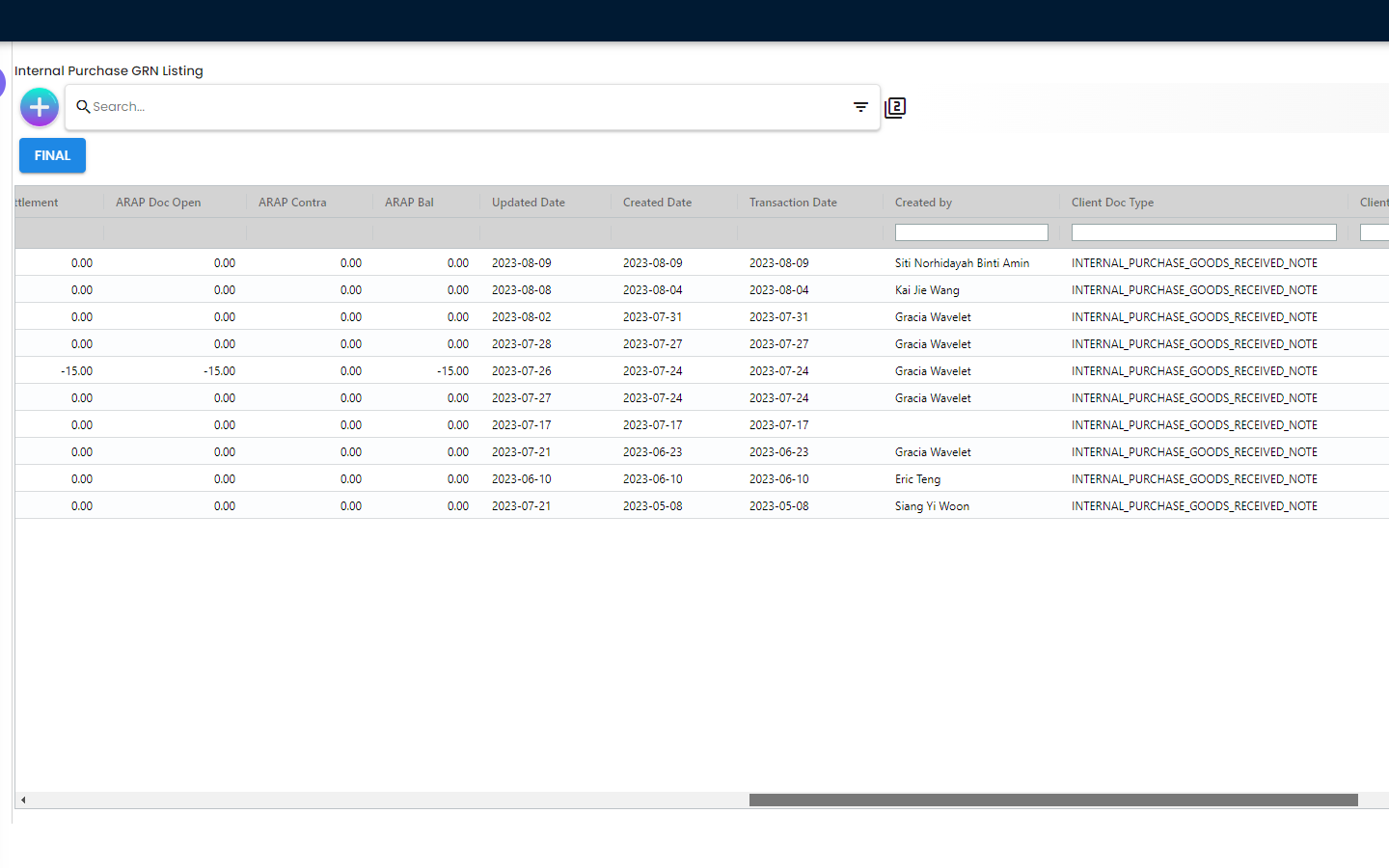The image size is (1389, 868).
Task: Click the ARAP Contra column header
Action: point(292,203)
